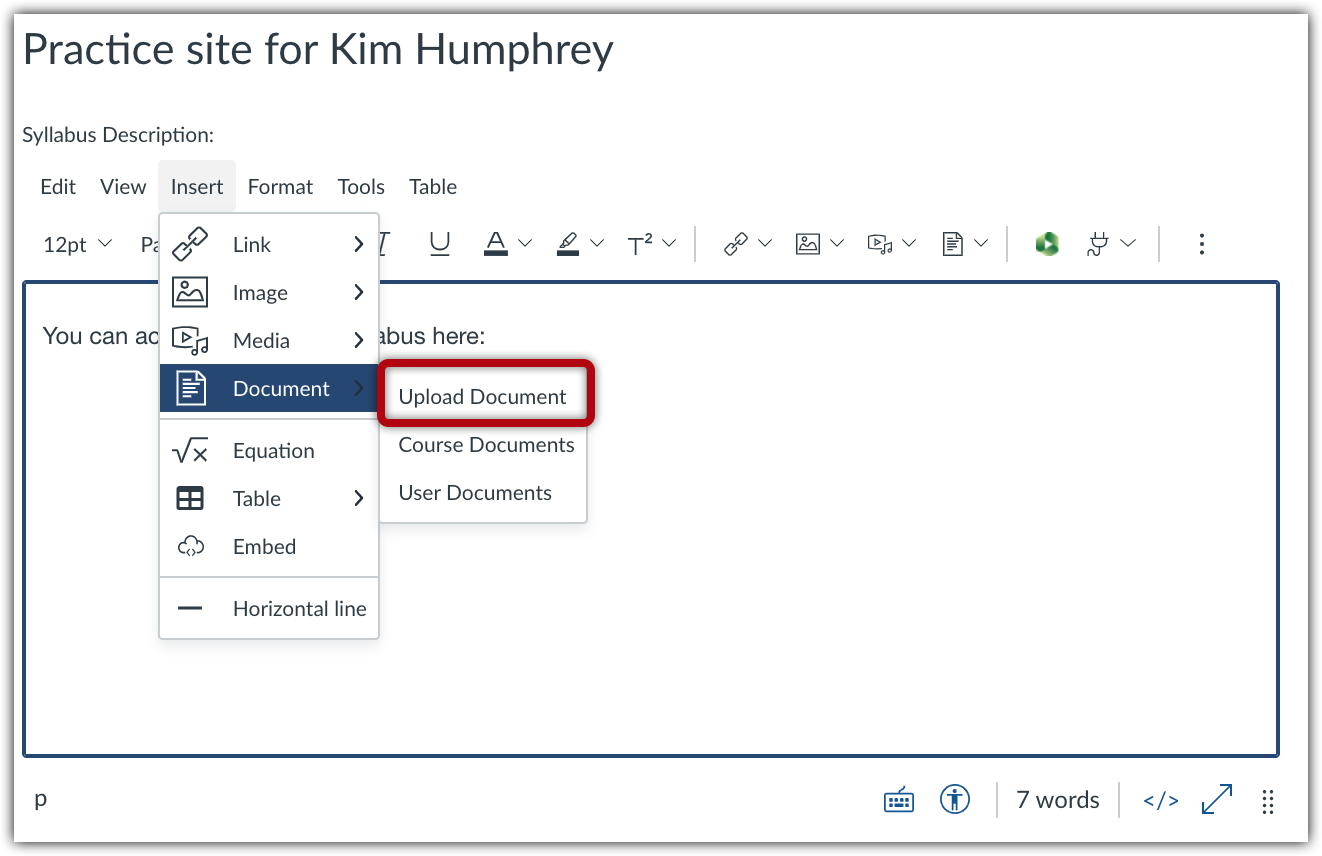Screen dimensions: 1322x856
Task: Toggle superscript formatting
Action: point(640,244)
